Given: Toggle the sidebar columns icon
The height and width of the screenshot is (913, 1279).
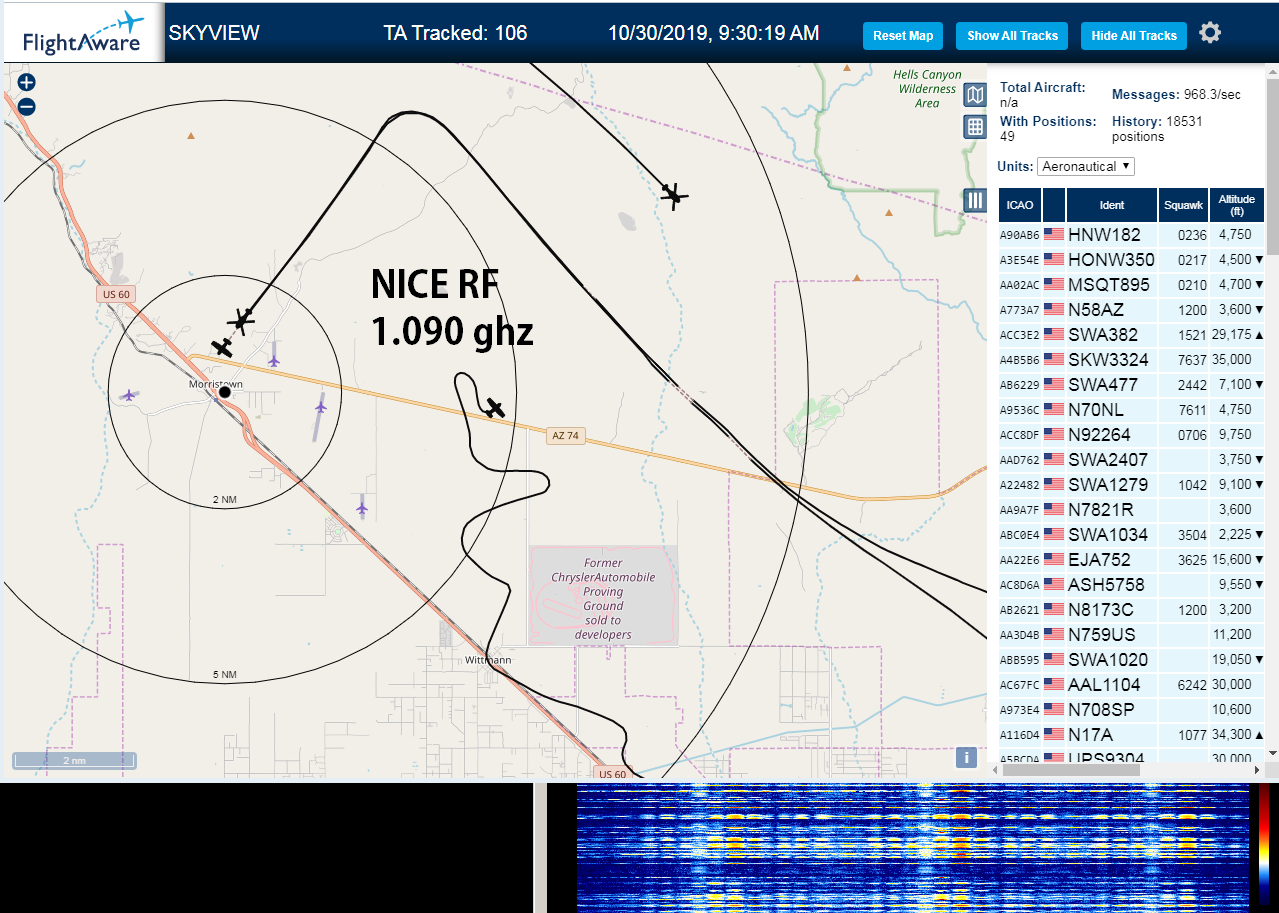Looking at the screenshot, I should click(x=975, y=200).
